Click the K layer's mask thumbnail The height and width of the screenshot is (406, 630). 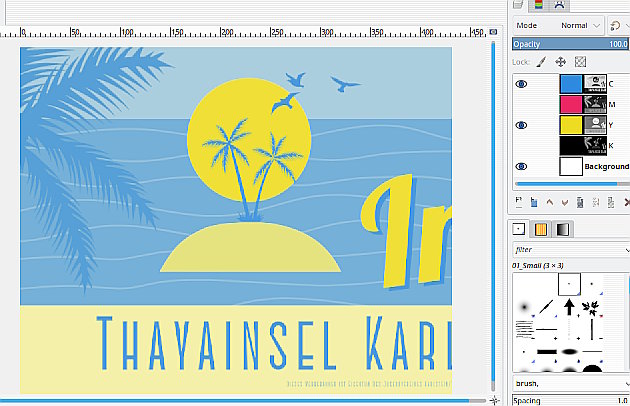595,146
